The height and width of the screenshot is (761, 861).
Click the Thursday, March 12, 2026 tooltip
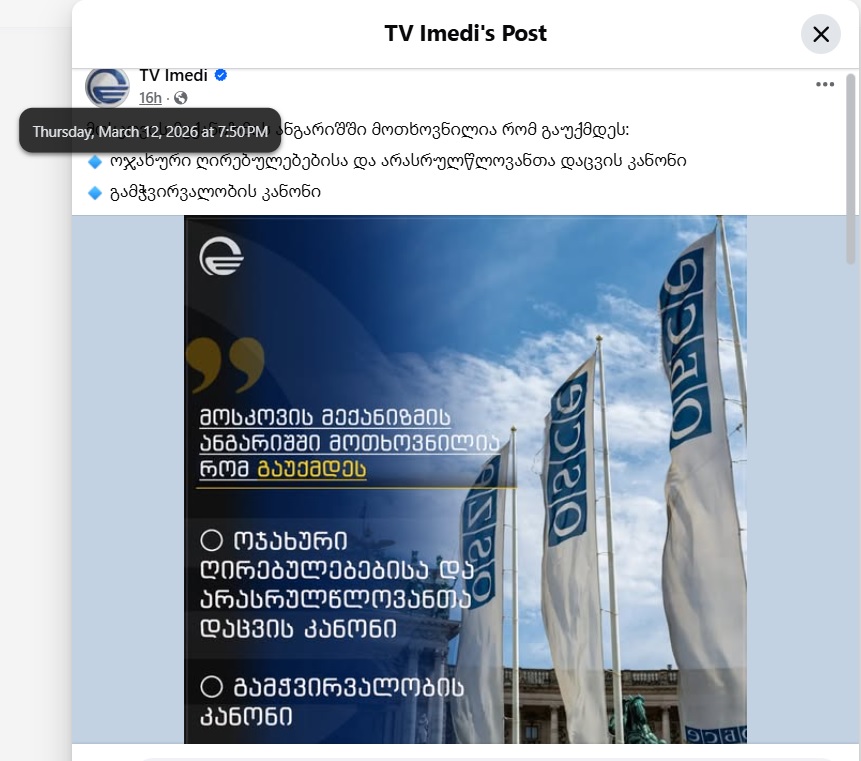coord(150,131)
